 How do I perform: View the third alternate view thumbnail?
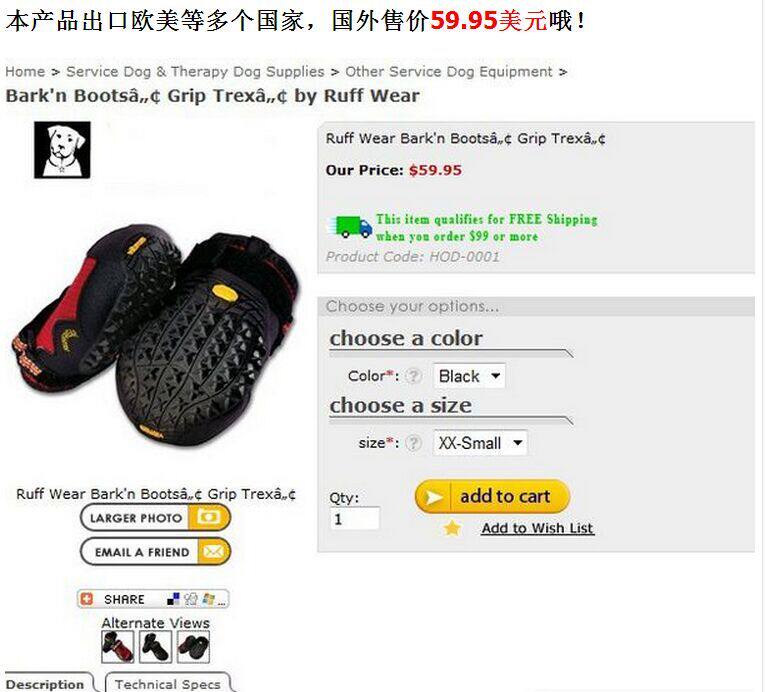[193, 647]
